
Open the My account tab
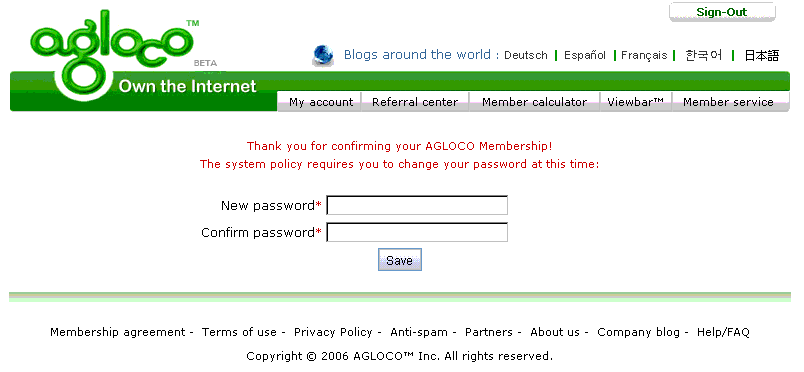320,102
